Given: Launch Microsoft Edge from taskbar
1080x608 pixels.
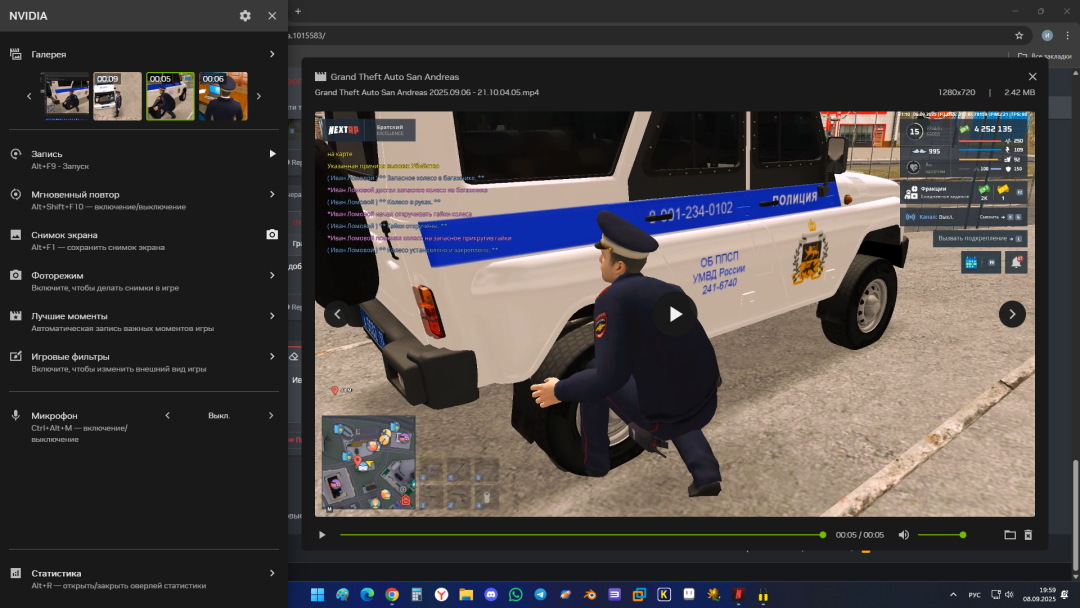Looking at the screenshot, I should point(367,594).
